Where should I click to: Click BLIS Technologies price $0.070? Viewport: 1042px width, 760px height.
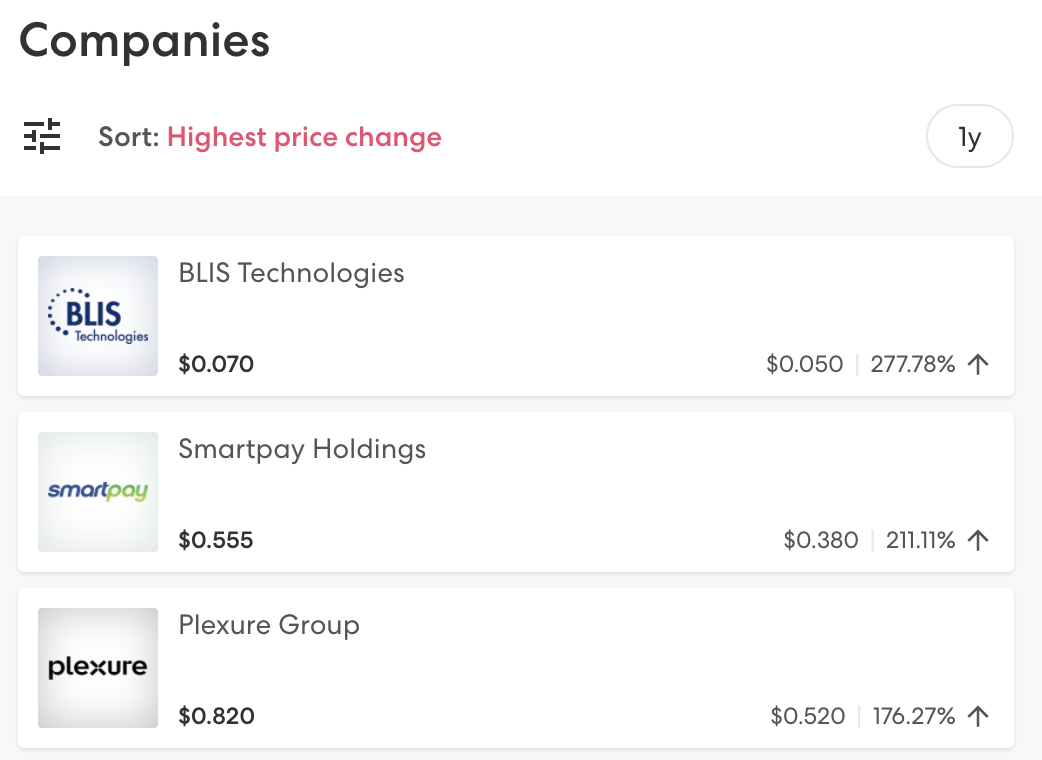216,364
